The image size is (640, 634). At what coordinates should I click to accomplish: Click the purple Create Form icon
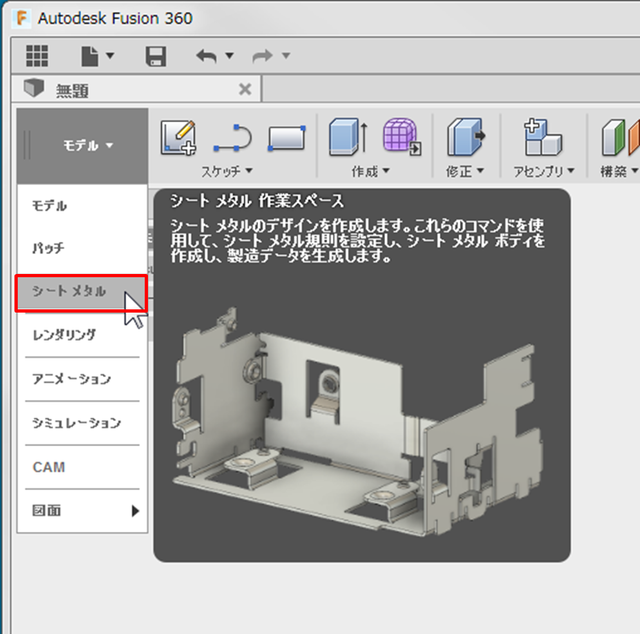click(x=402, y=137)
